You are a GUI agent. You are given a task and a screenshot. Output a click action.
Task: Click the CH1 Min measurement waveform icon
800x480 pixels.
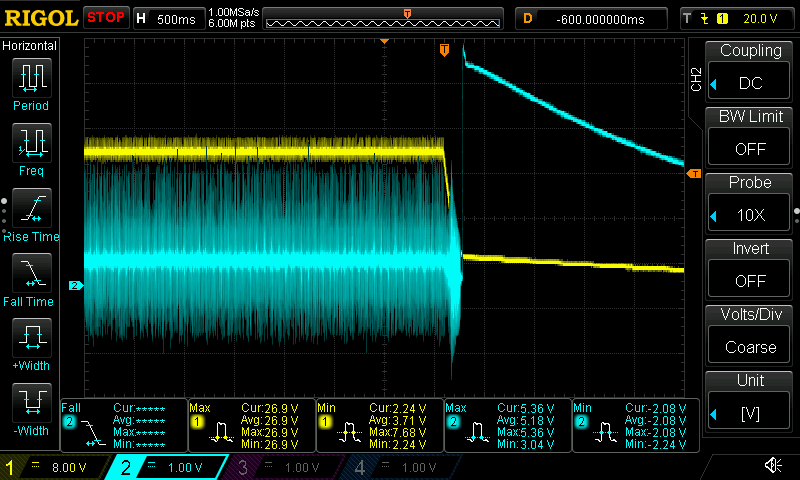(349, 432)
